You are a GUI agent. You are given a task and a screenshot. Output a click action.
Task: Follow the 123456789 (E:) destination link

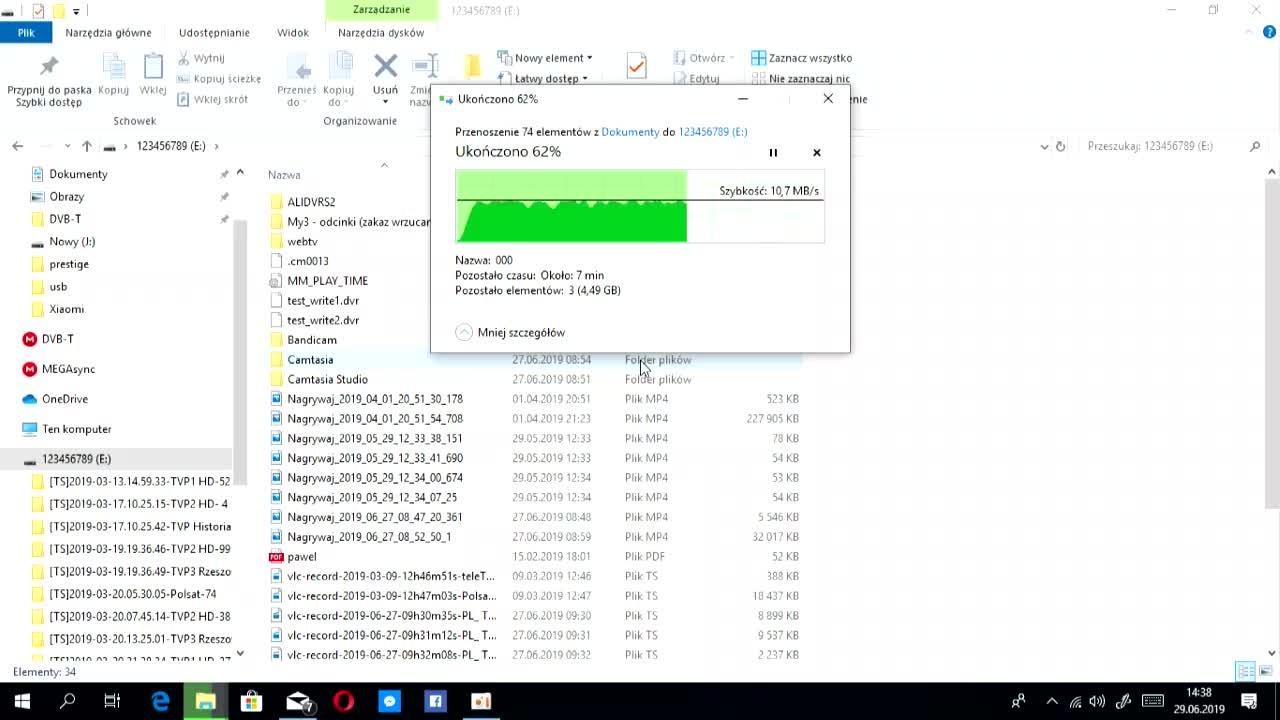[x=713, y=132]
